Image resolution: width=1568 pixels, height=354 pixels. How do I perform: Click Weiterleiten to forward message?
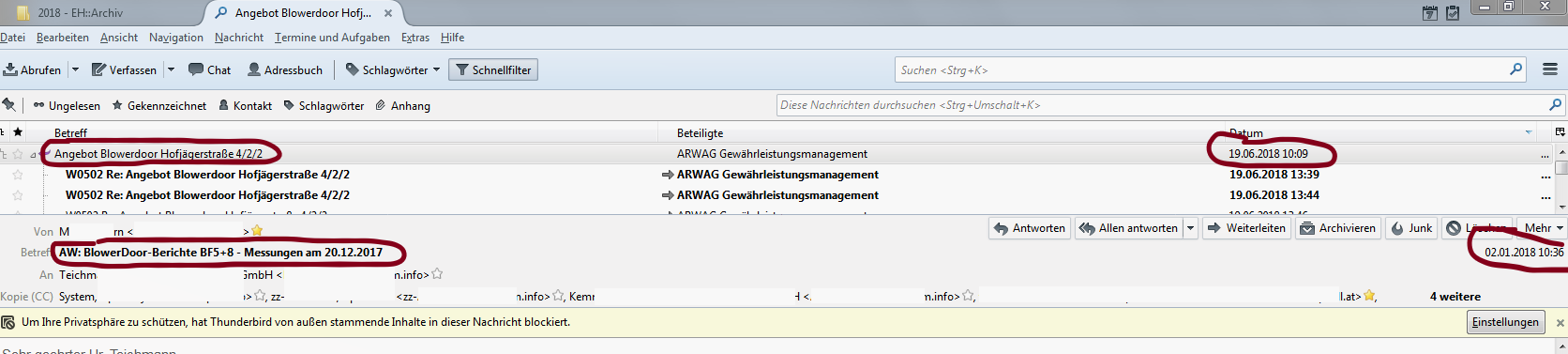coord(1246,228)
